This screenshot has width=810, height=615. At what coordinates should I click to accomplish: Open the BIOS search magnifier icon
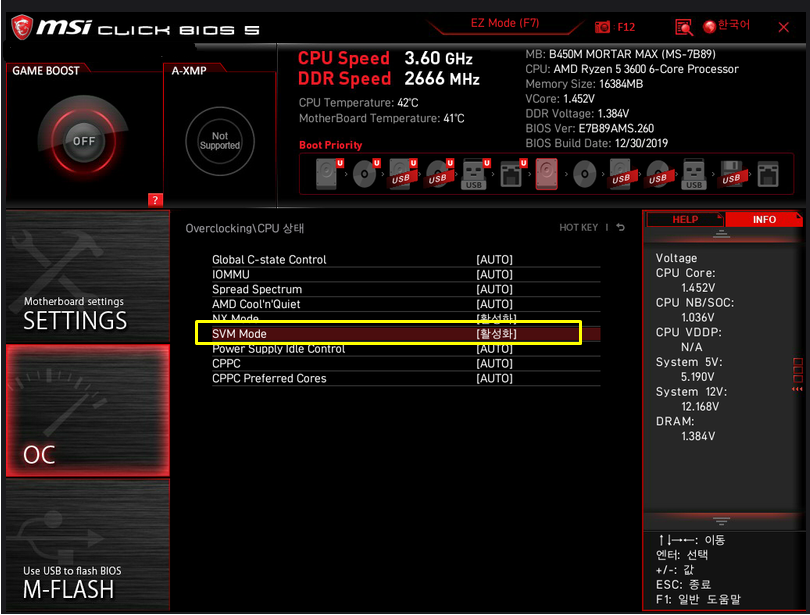click(683, 27)
